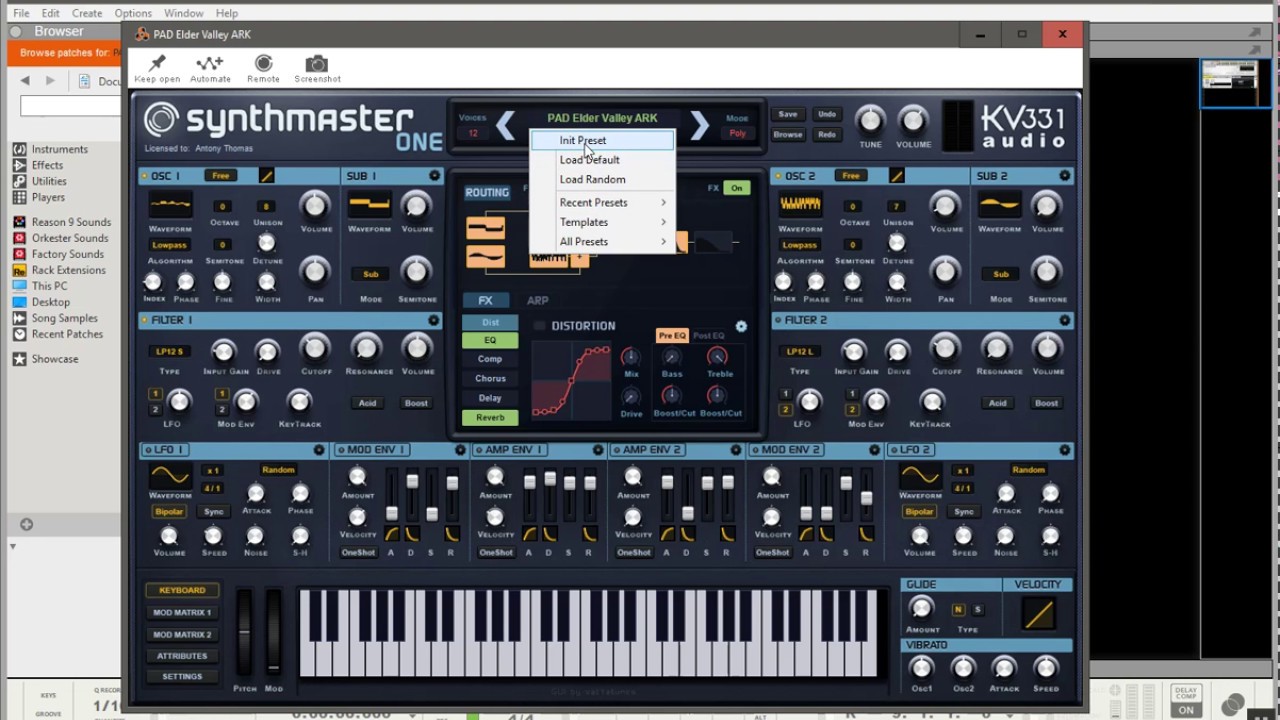This screenshot has height=720, width=1280.
Task: Click Instruments icon in Browser
Action: (19, 149)
